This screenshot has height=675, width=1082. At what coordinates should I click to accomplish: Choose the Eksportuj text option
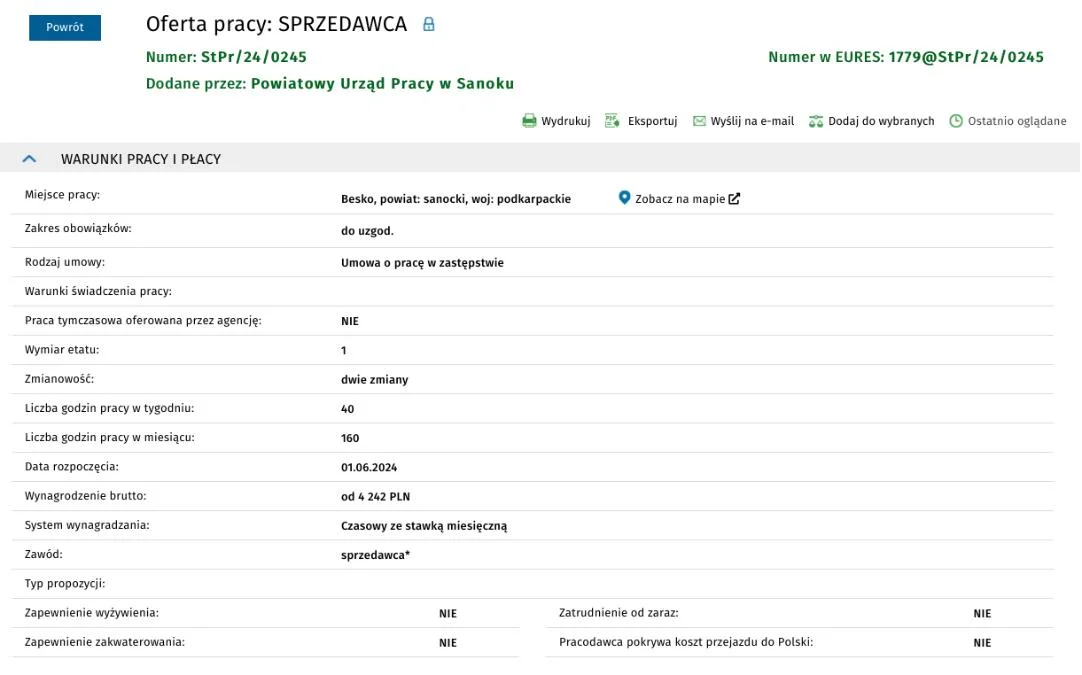[652, 121]
